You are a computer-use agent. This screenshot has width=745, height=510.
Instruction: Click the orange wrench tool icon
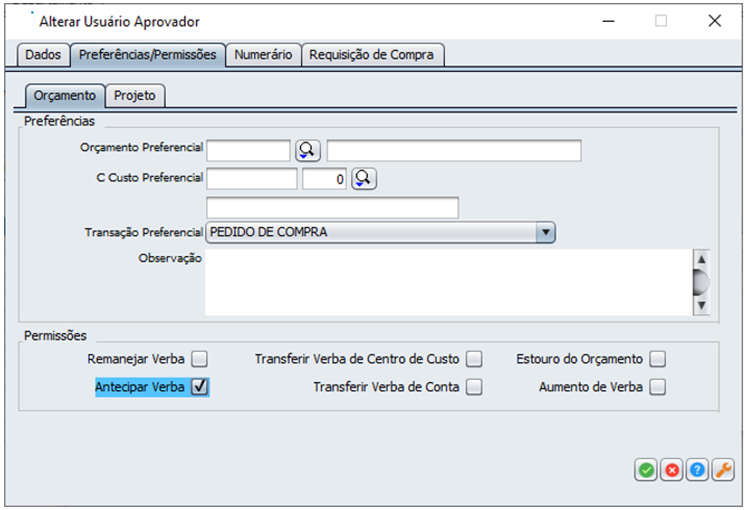723,469
